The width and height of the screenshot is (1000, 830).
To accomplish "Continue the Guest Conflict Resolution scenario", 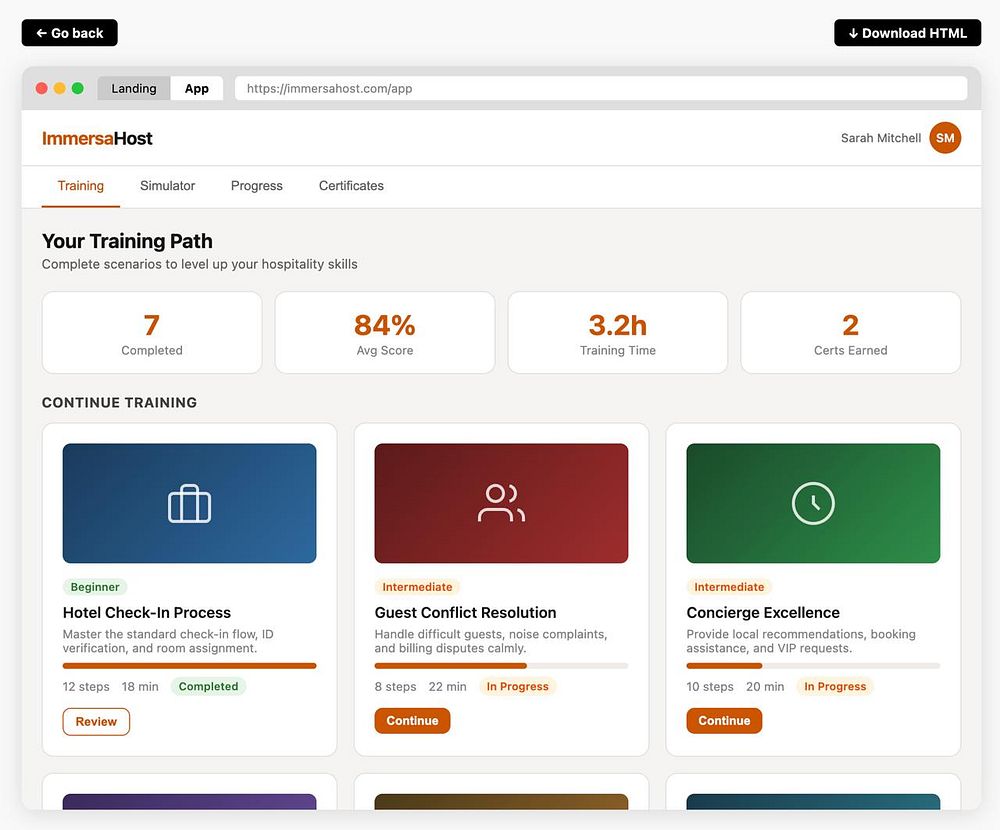I will [412, 720].
